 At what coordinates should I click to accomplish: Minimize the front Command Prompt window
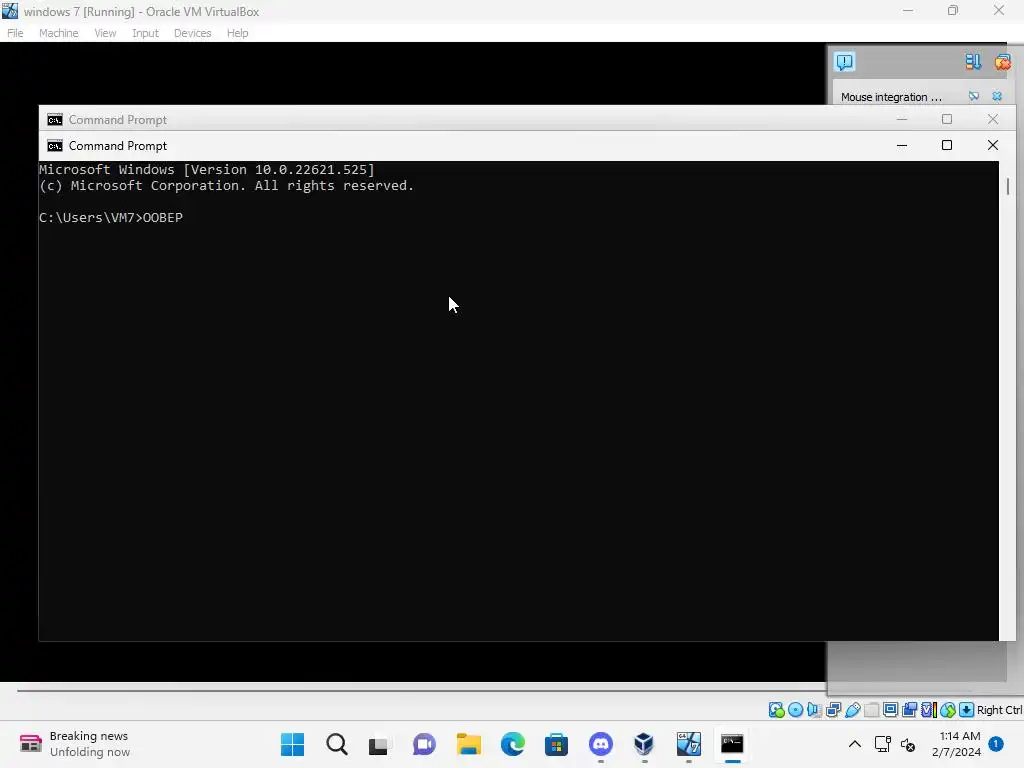click(902, 145)
